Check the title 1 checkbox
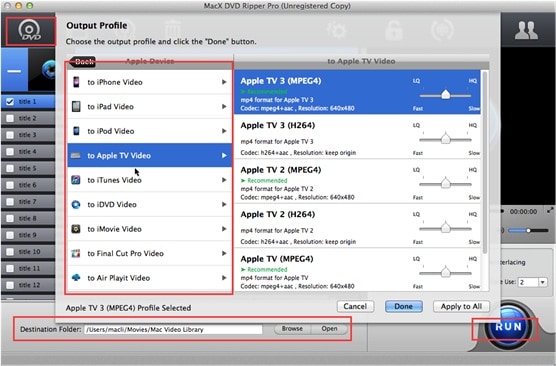The image size is (556, 366). [10, 102]
